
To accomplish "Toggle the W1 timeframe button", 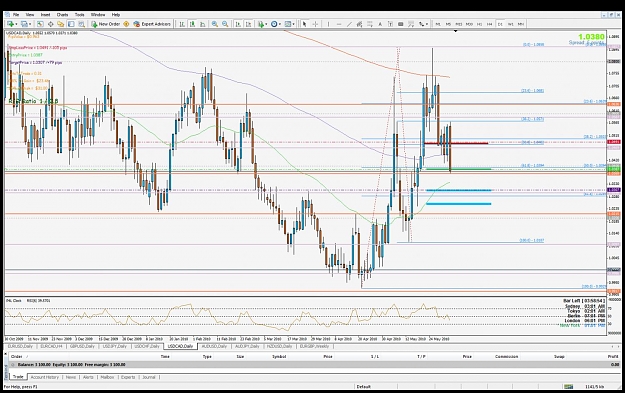I will point(510,24).
